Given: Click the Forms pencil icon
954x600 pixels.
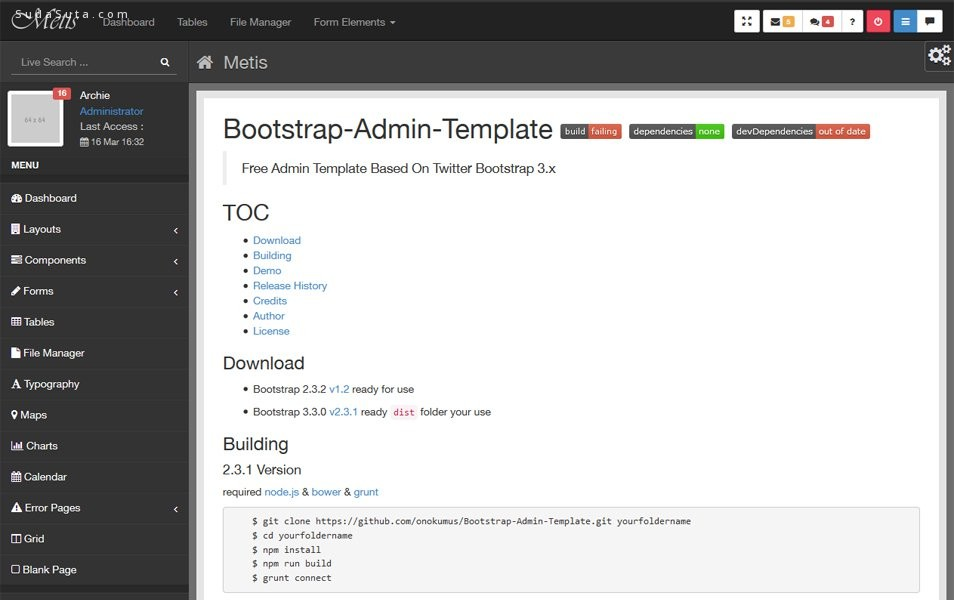Looking at the screenshot, I should coord(16,291).
